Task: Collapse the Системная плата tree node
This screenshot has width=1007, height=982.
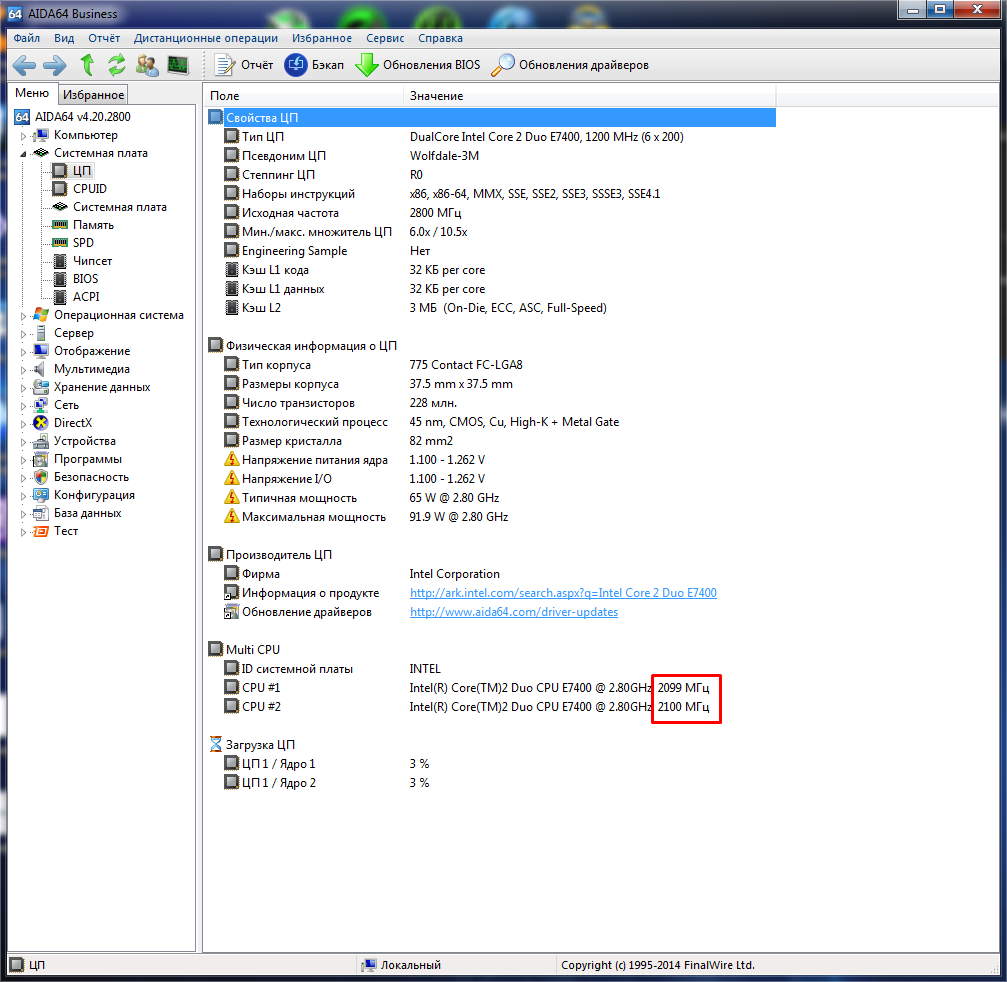Action: tap(23, 153)
